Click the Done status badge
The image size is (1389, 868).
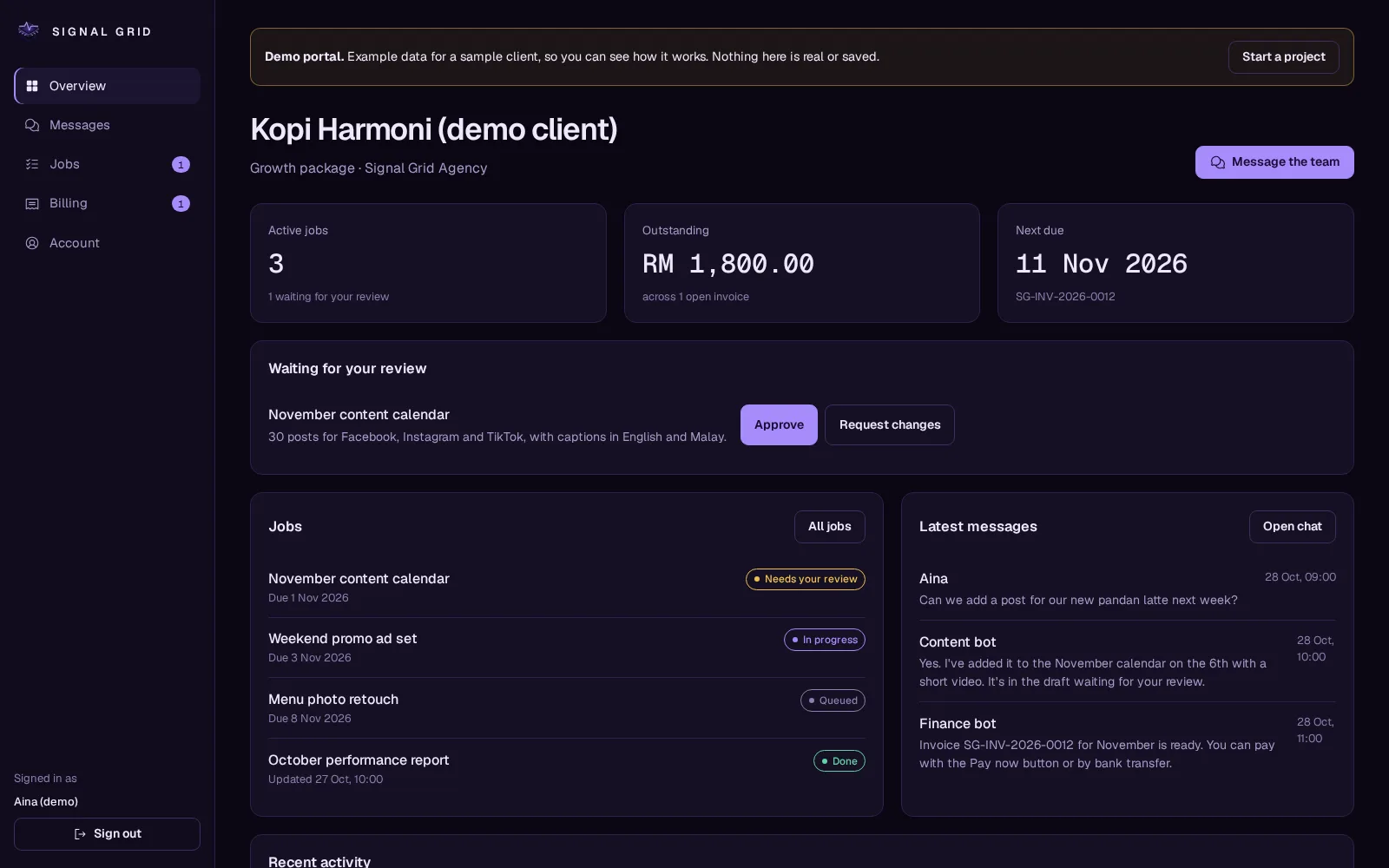click(x=839, y=761)
